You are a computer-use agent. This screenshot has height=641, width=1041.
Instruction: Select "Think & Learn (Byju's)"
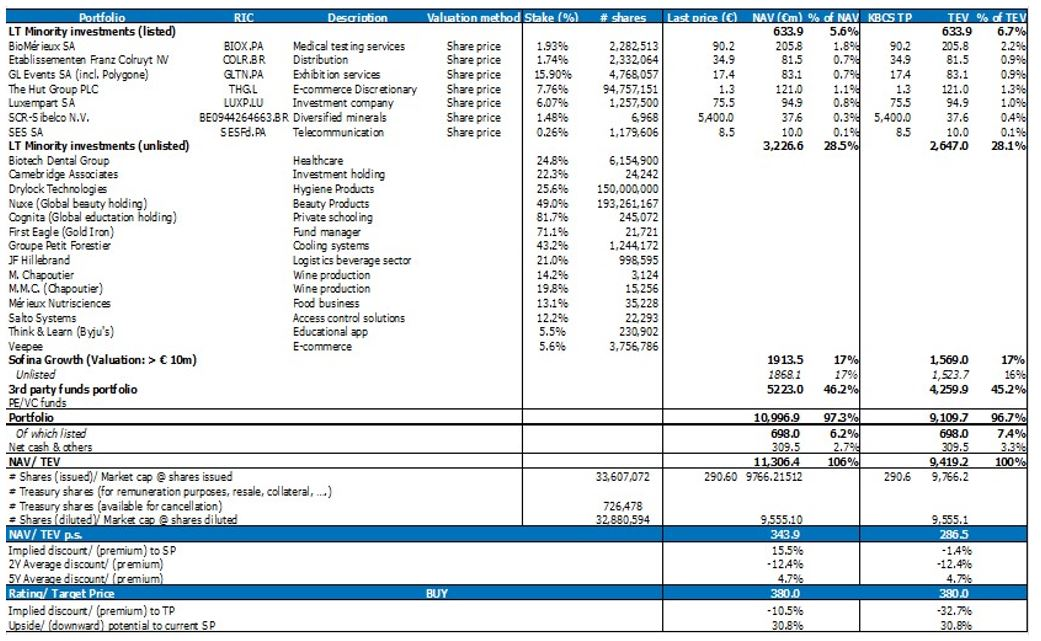61,332
